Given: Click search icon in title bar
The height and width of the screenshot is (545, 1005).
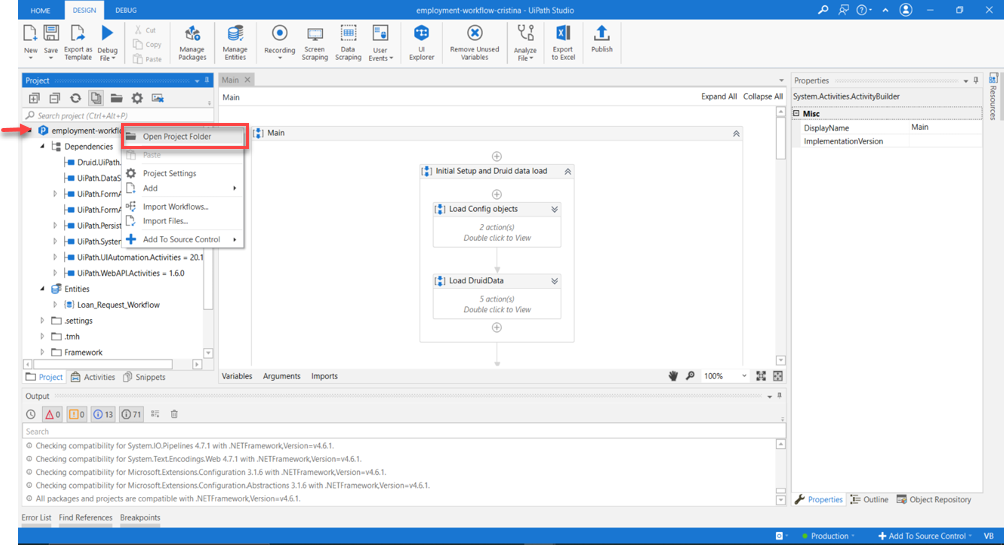Looking at the screenshot, I should [823, 10].
